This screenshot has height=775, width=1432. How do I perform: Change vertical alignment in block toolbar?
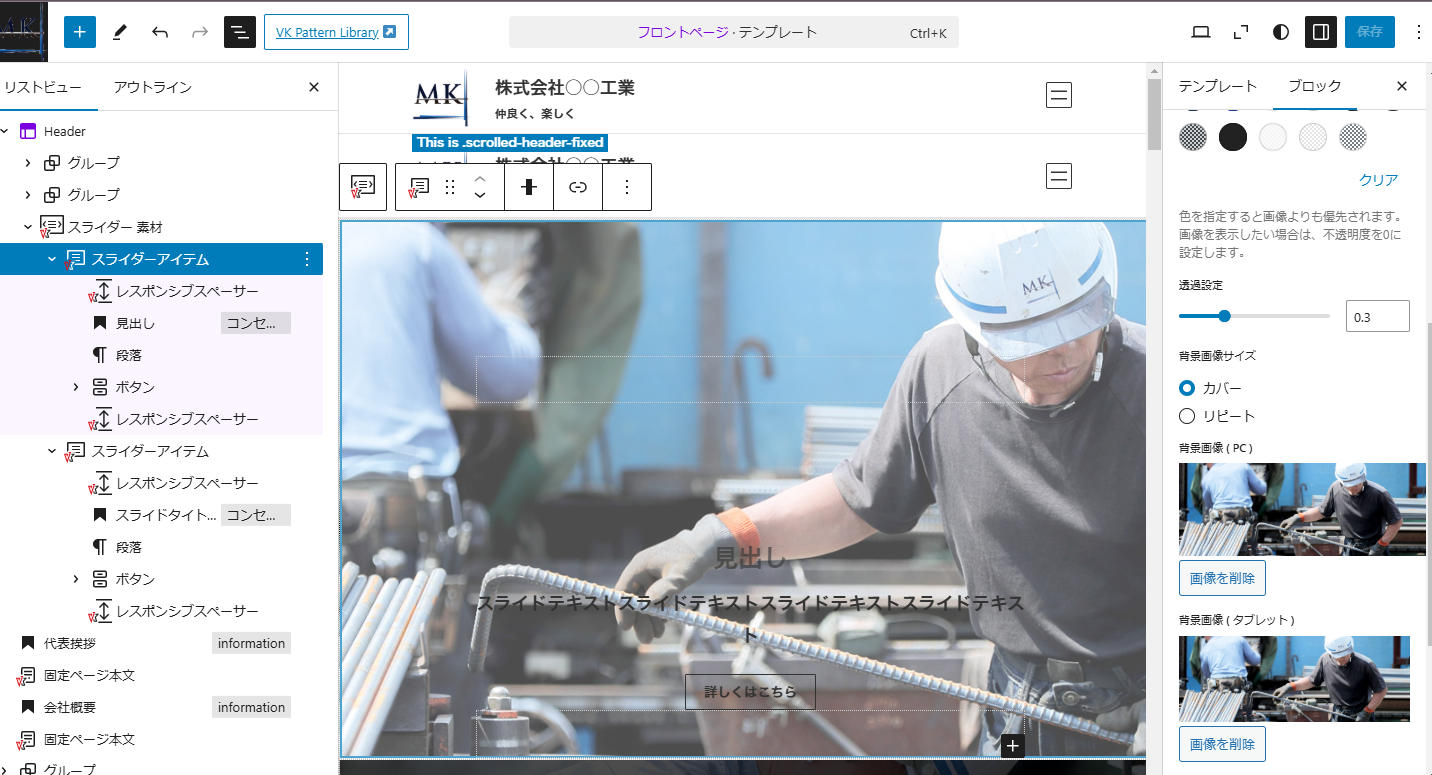tap(529, 187)
